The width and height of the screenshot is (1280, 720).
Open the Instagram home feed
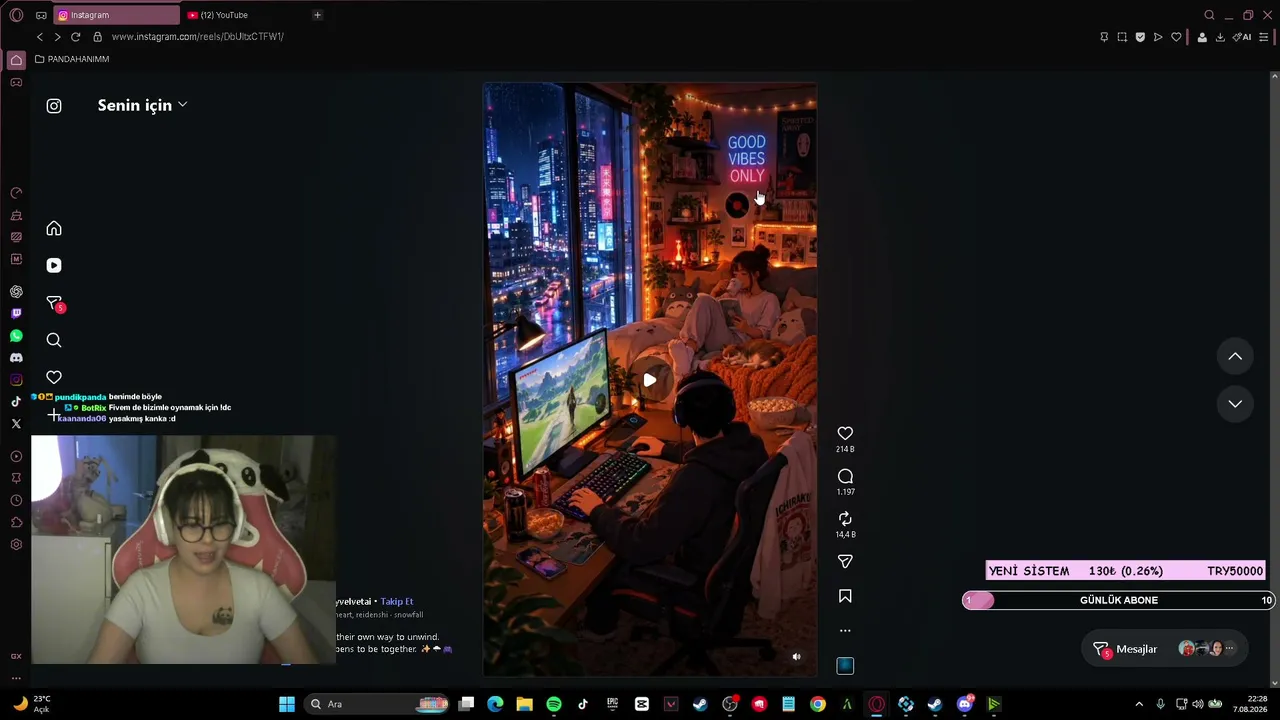[x=54, y=229]
